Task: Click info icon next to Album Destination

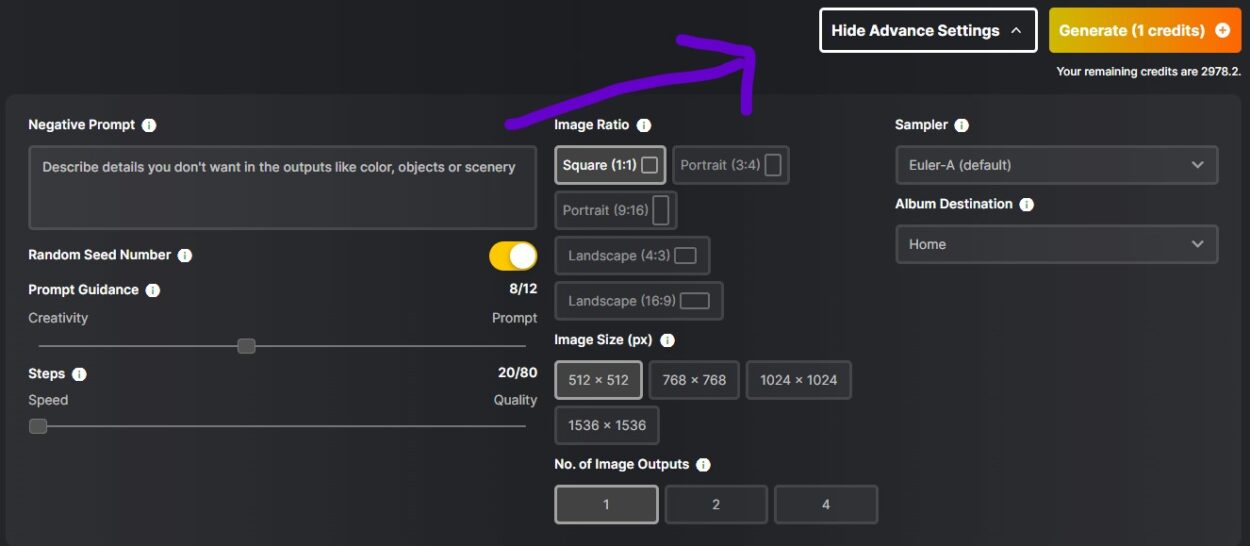Action: point(1027,205)
